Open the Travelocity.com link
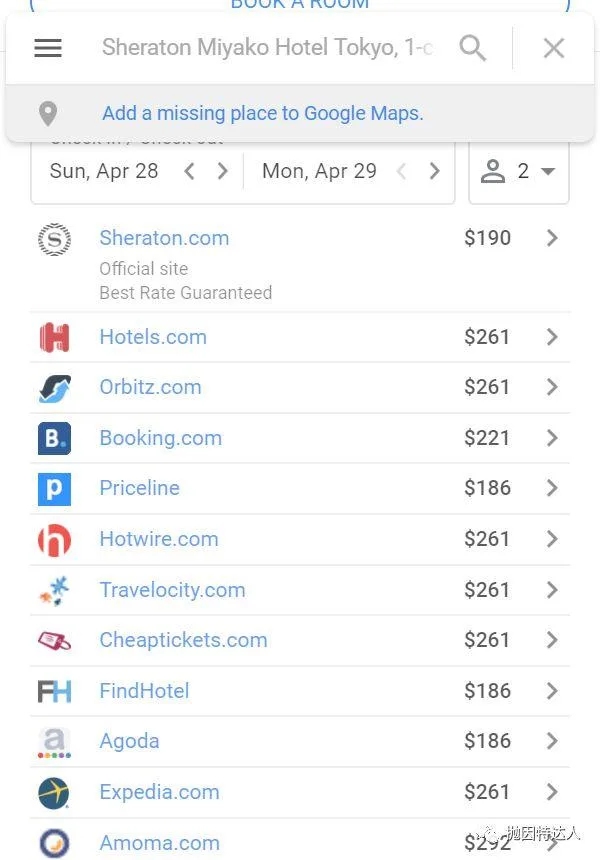600x860 pixels. (x=172, y=590)
